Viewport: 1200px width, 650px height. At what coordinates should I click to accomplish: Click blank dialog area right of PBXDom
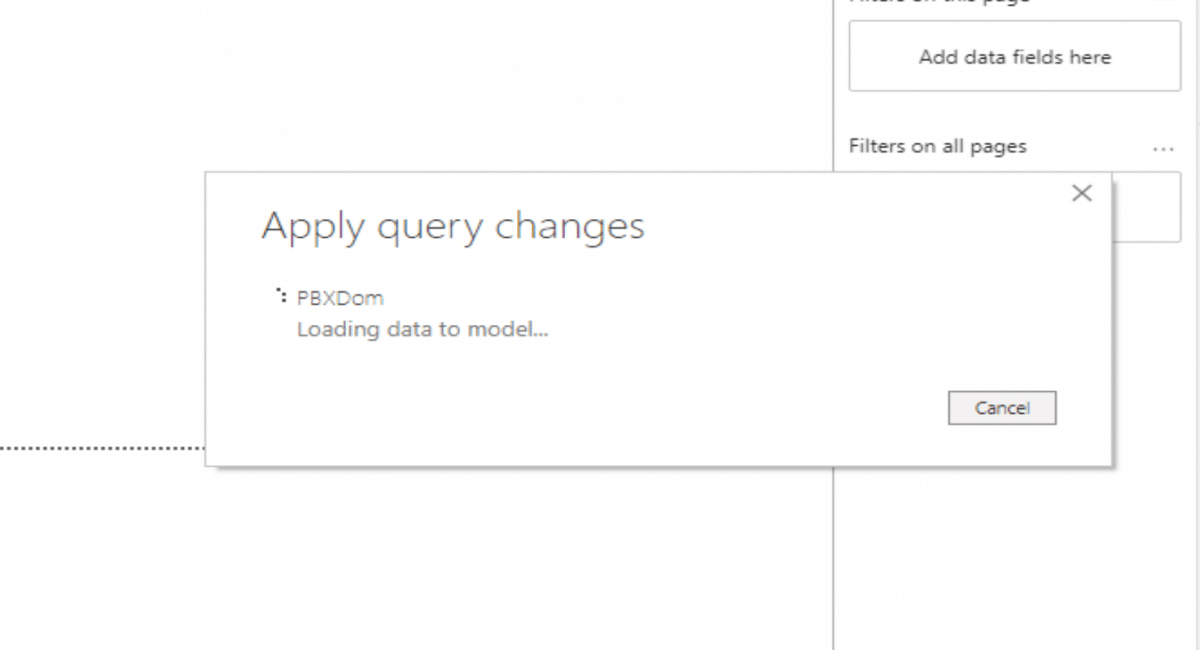(x=700, y=298)
